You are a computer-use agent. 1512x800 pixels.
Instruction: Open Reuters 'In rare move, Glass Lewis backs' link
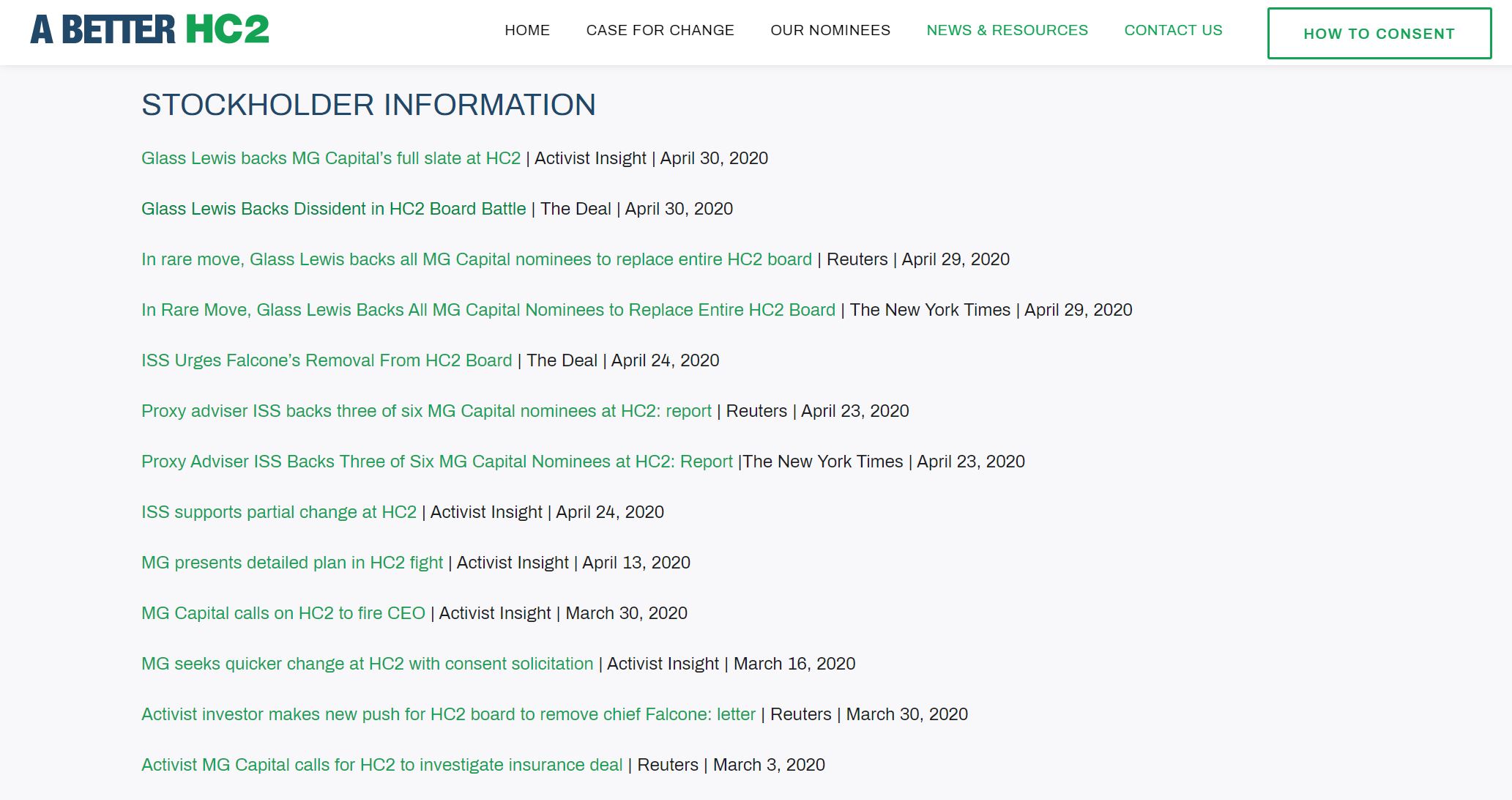tap(476, 259)
